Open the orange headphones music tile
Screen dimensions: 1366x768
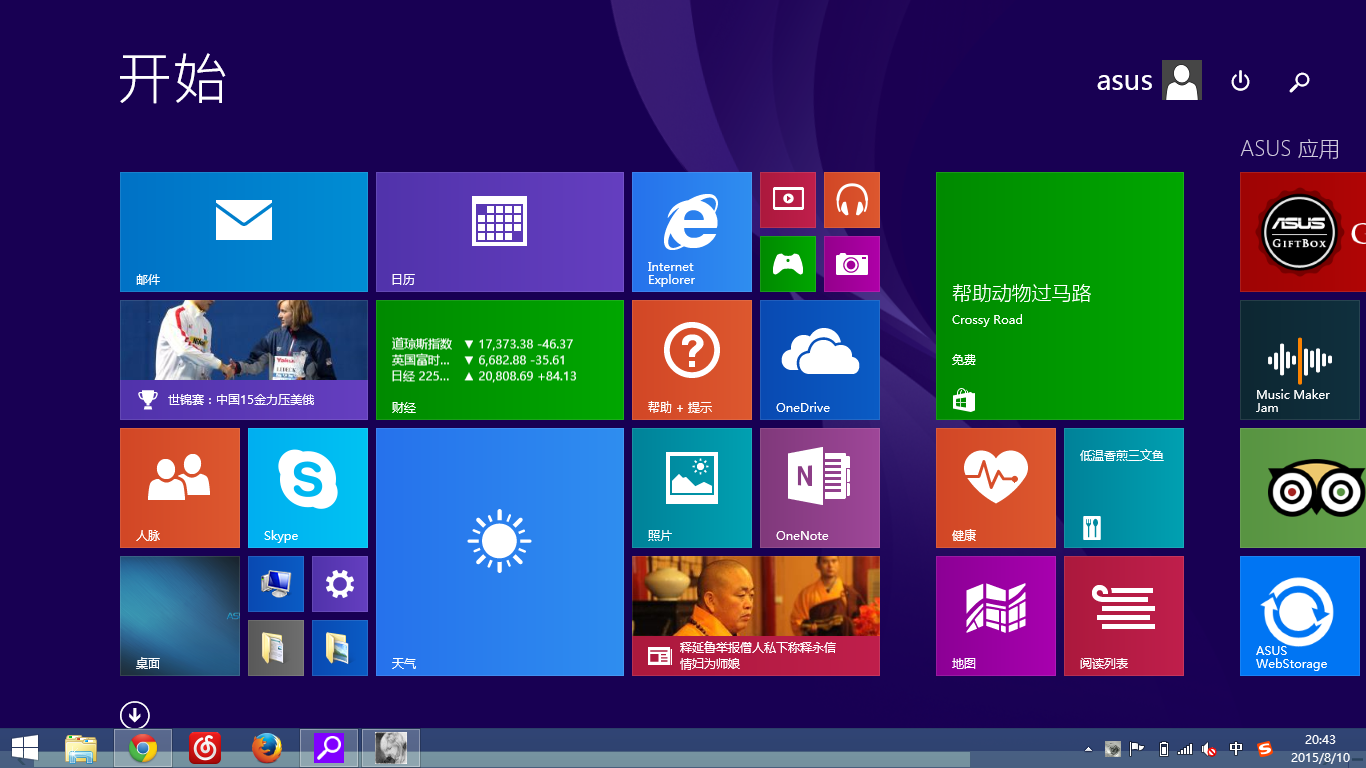[852, 200]
